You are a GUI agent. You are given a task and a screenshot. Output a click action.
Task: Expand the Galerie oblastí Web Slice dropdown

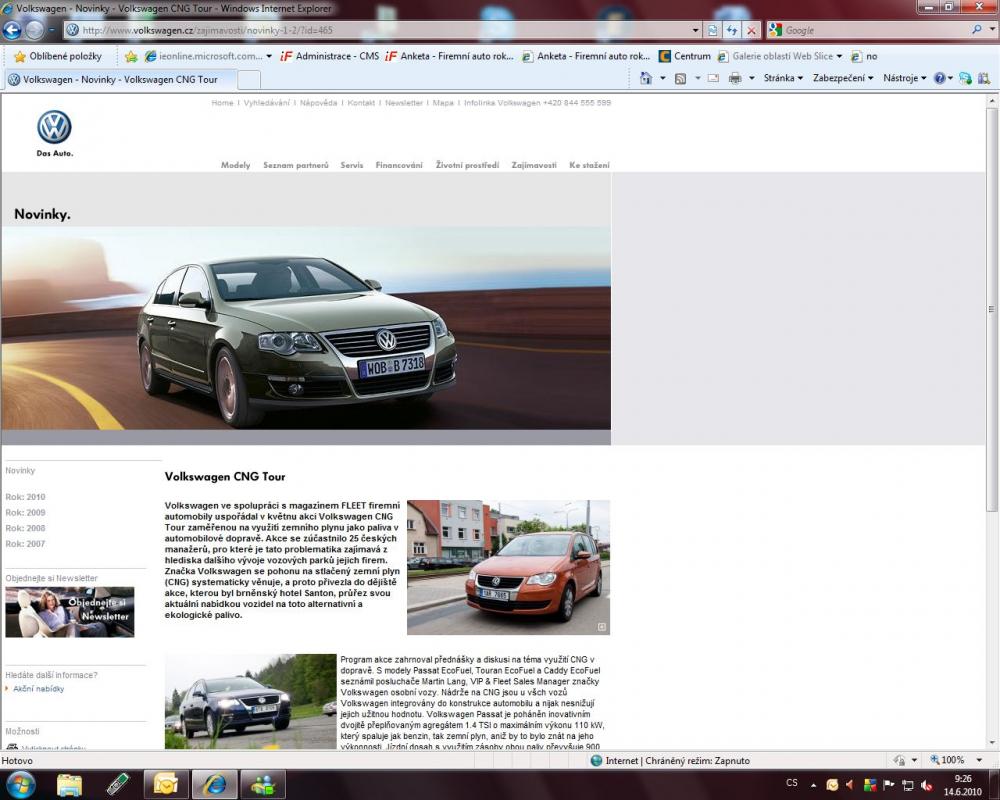click(839, 56)
